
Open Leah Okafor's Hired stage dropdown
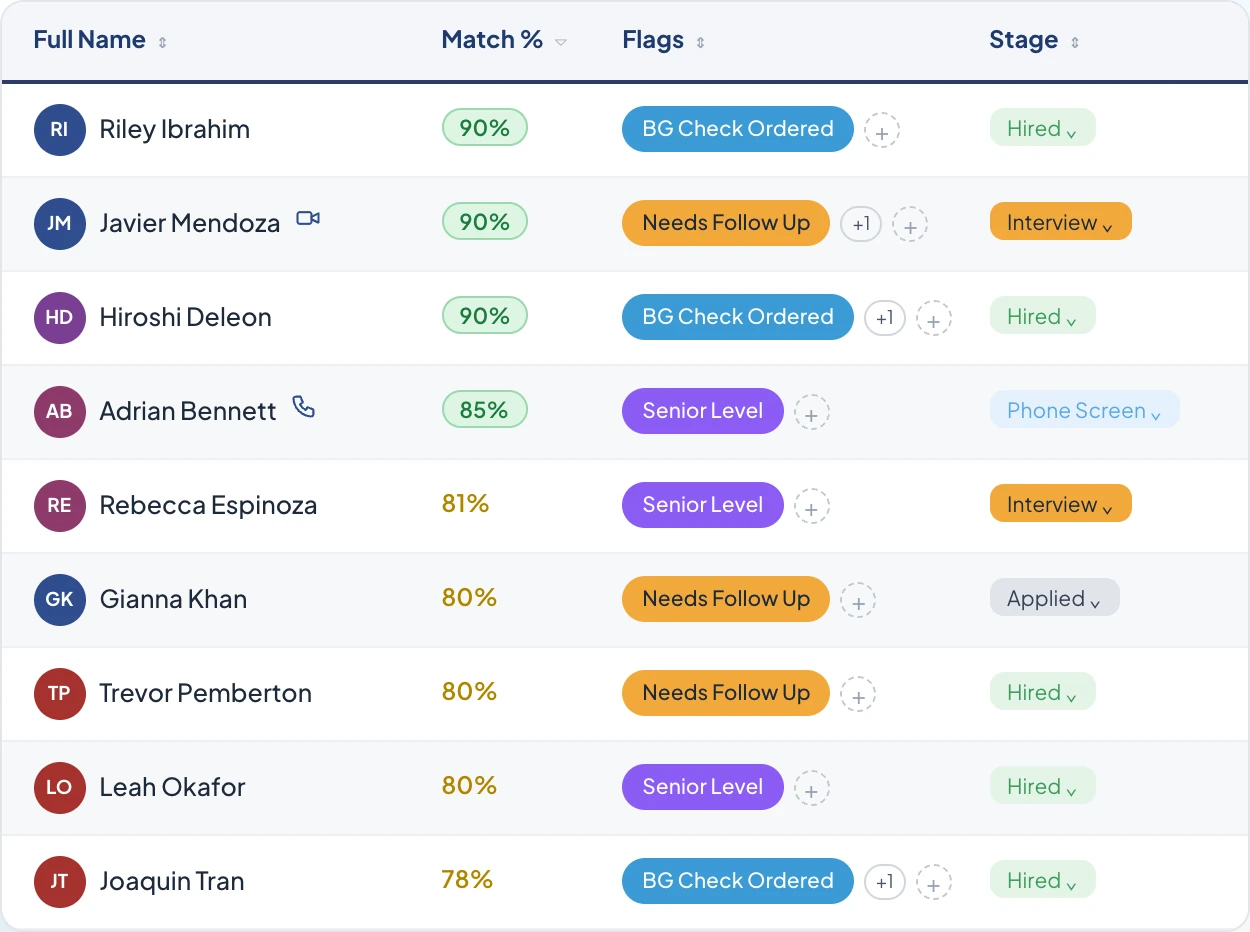[x=1043, y=786]
